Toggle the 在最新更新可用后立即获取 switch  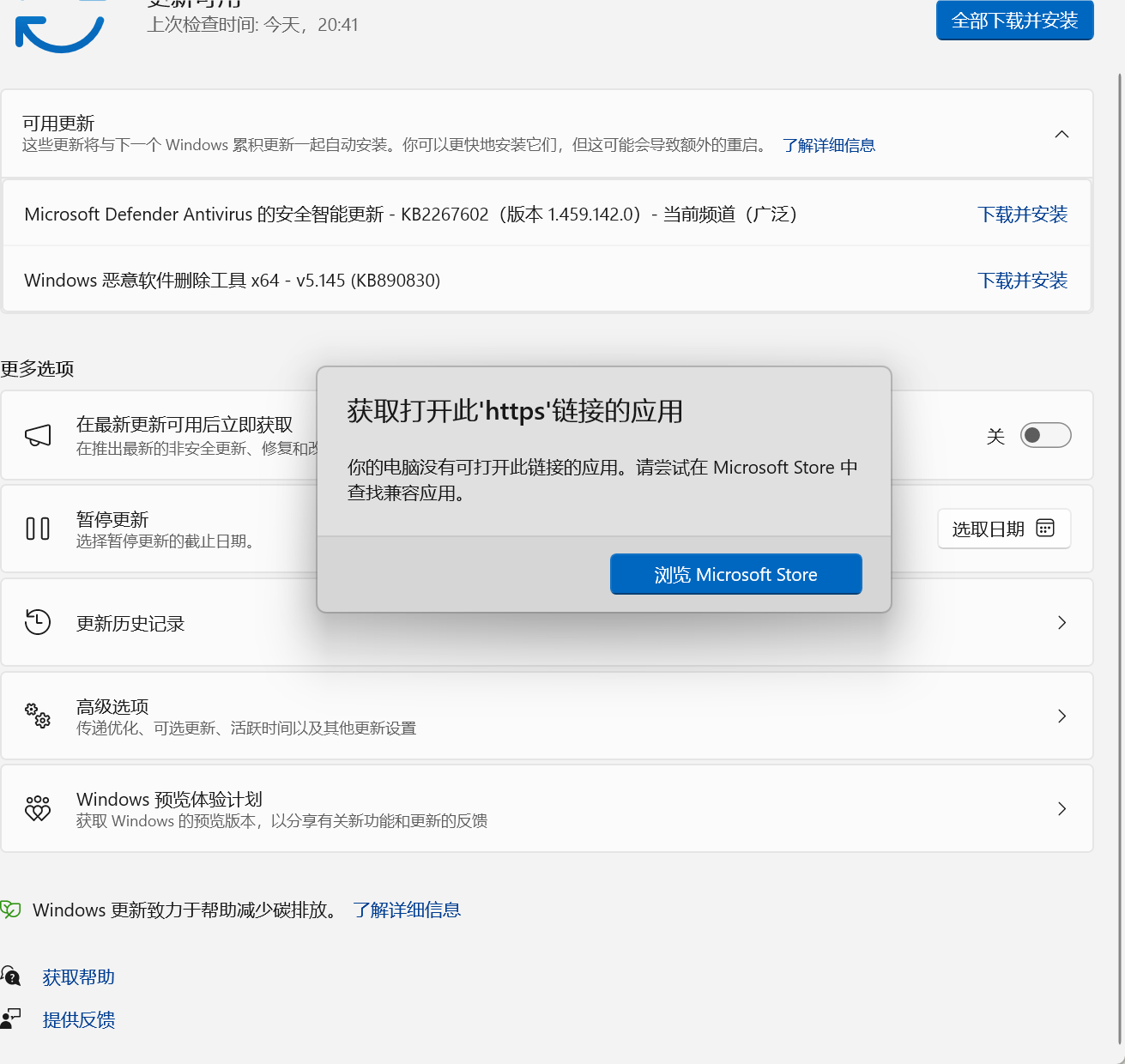pos(1045,435)
